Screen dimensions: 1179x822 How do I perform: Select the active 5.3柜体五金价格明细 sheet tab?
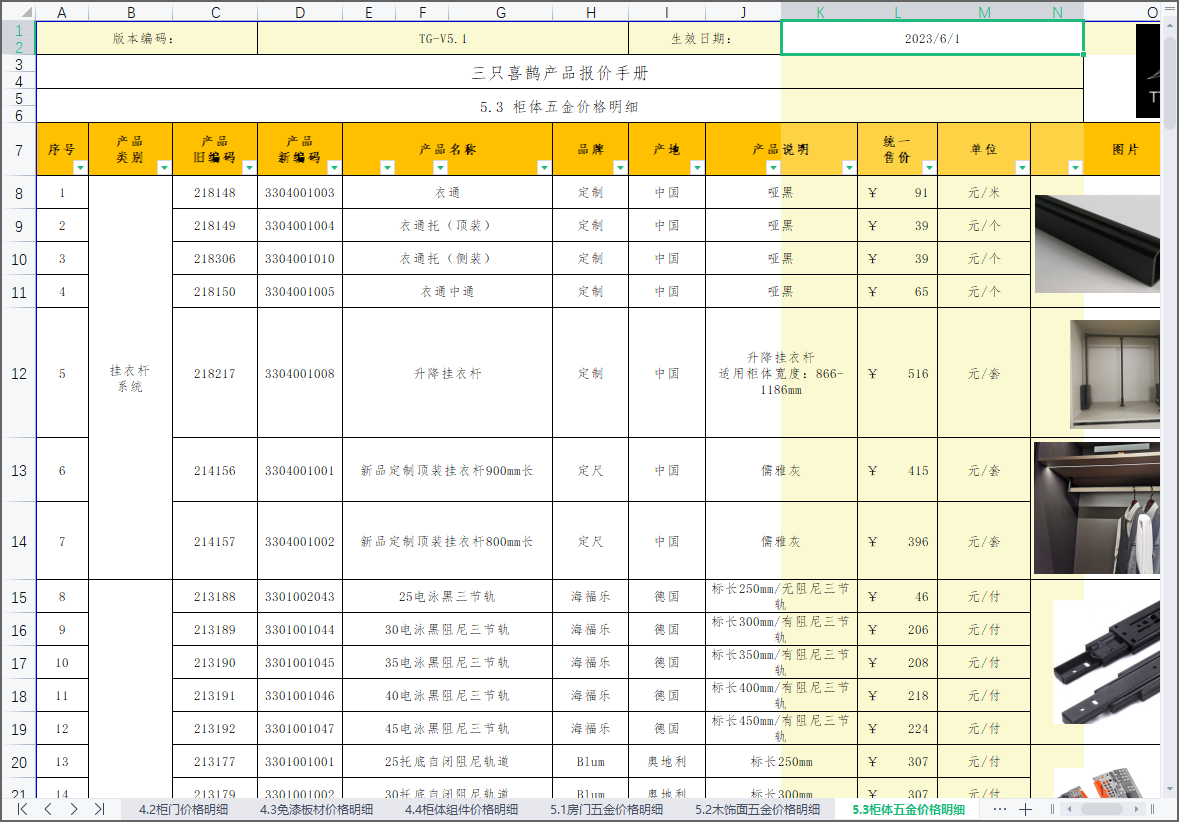coord(908,810)
